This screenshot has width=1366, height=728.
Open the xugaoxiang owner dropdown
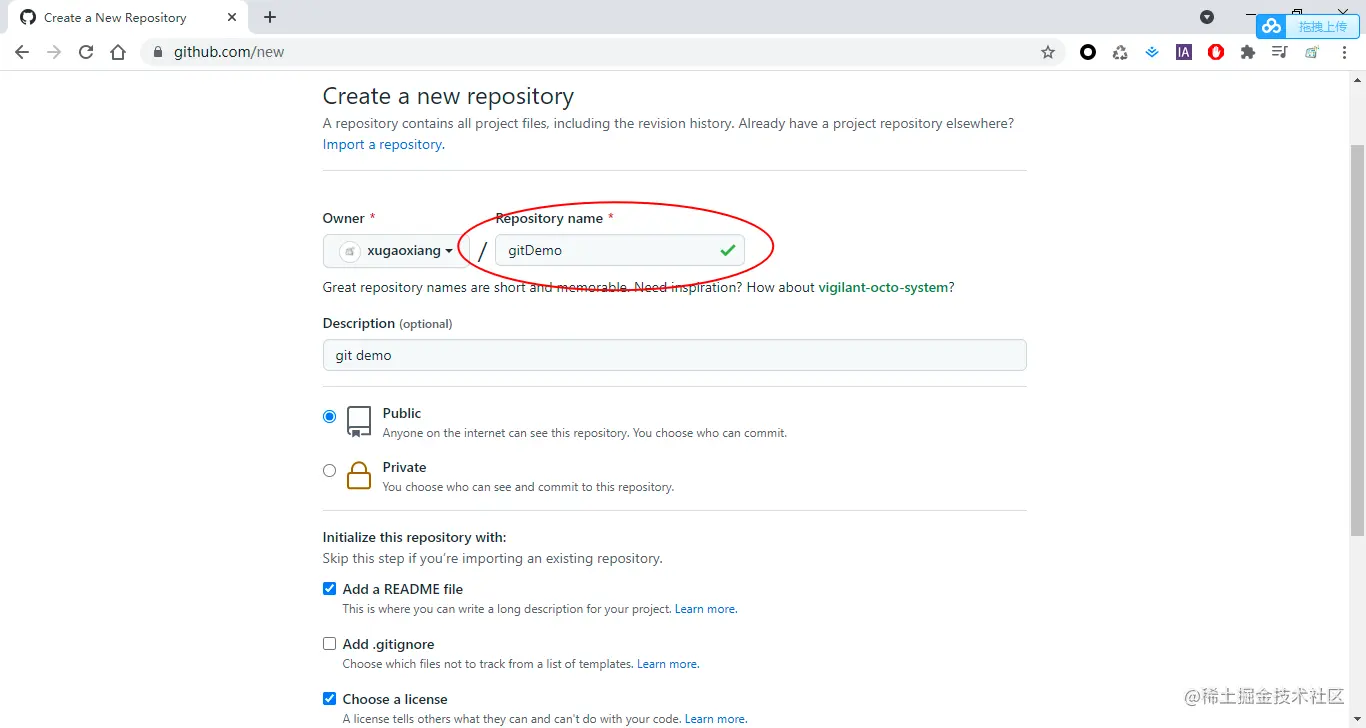(x=395, y=250)
